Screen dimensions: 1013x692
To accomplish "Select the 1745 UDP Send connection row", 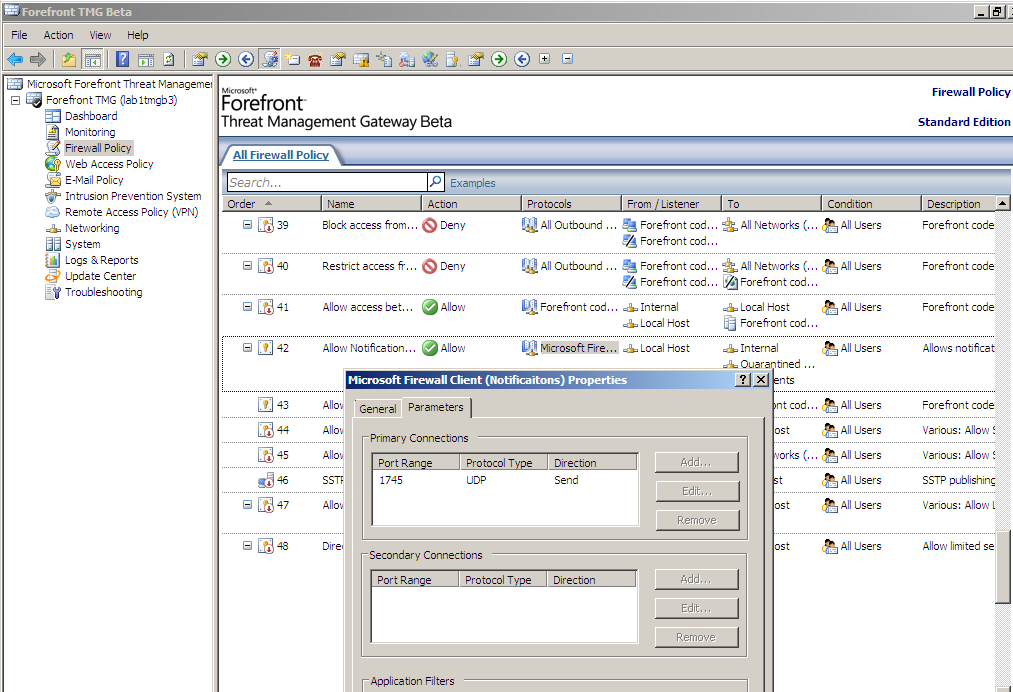I will coord(505,480).
